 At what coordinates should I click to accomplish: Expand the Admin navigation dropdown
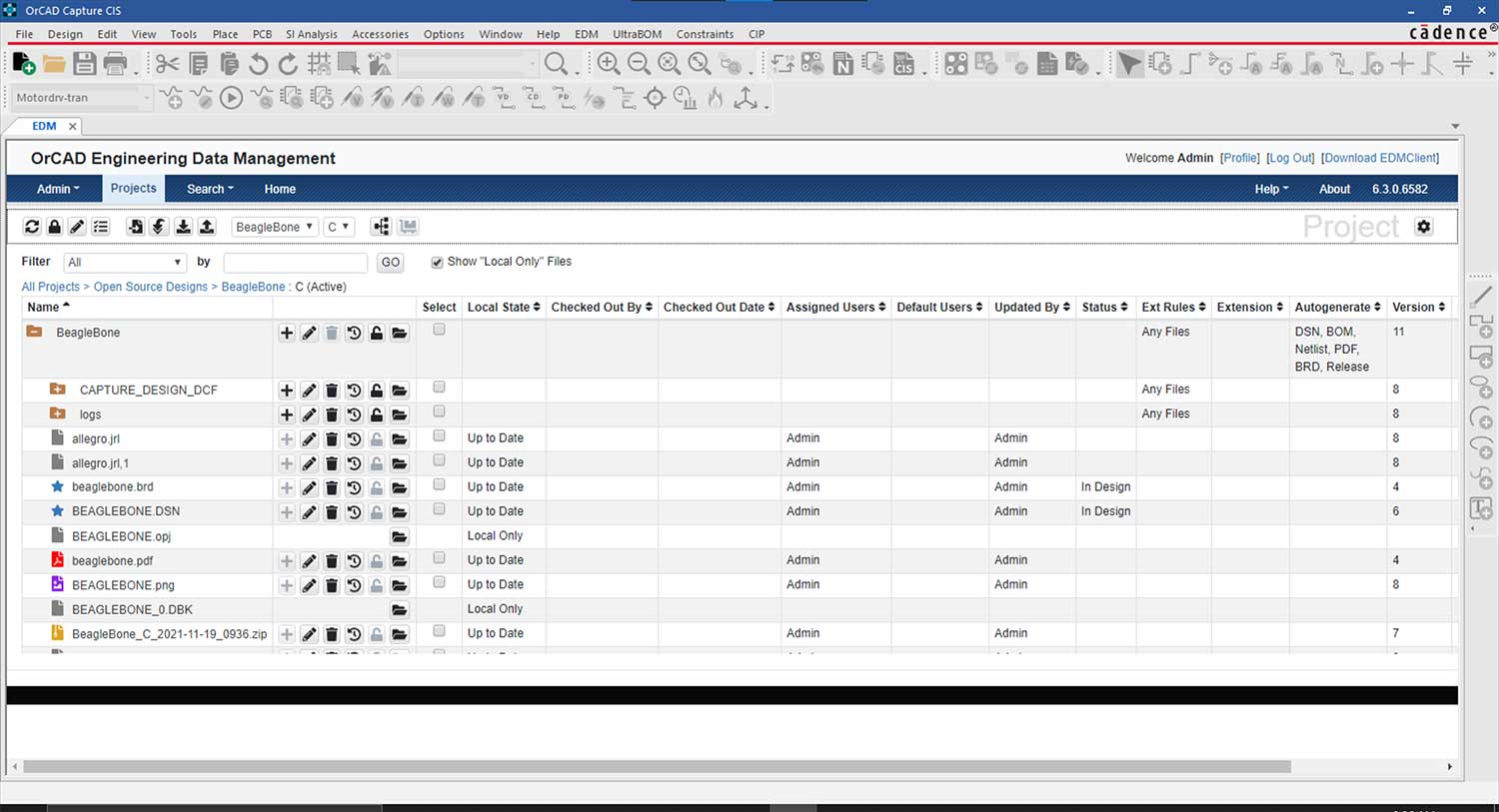(x=58, y=189)
